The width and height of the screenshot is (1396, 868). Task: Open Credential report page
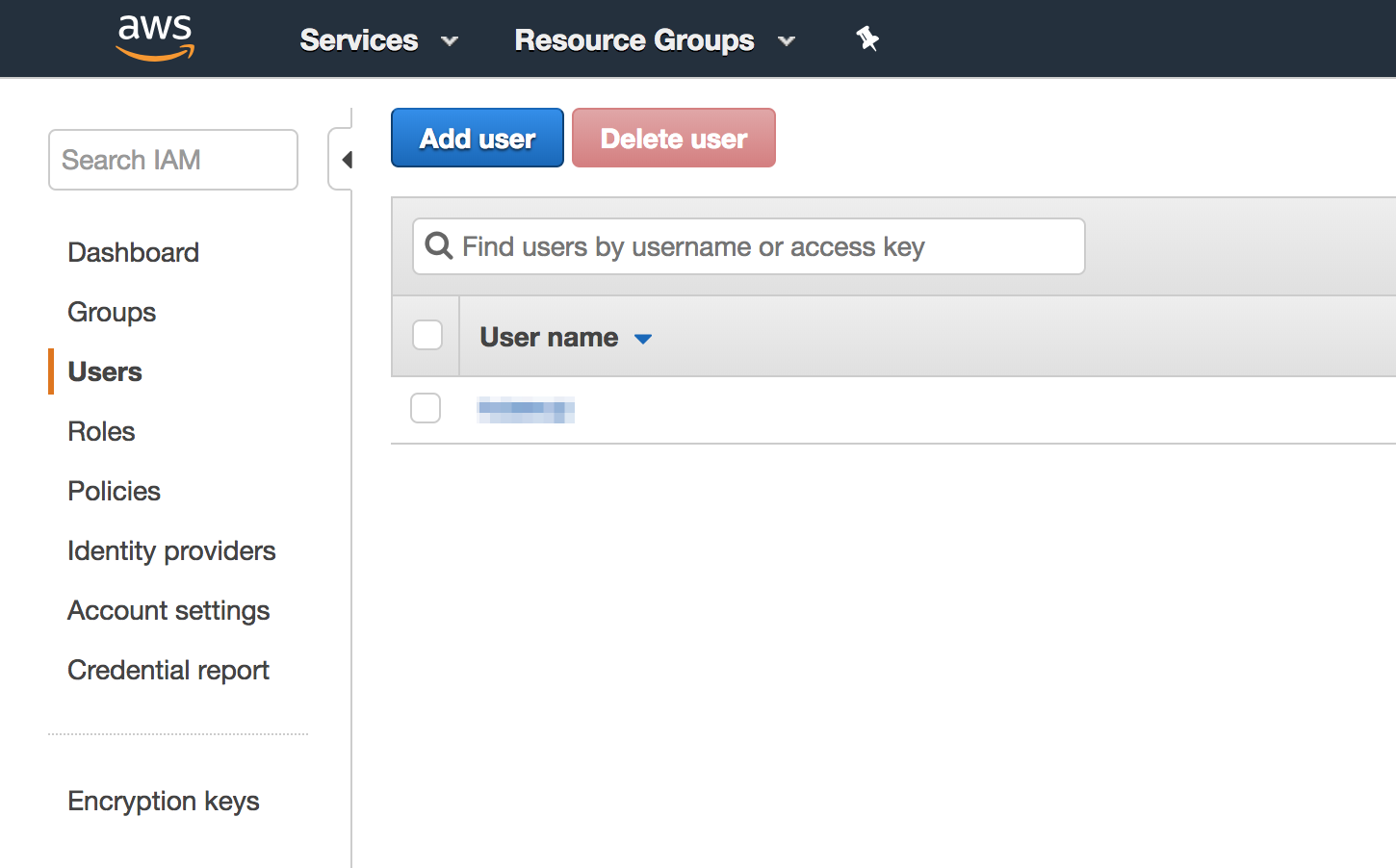point(168,670)
